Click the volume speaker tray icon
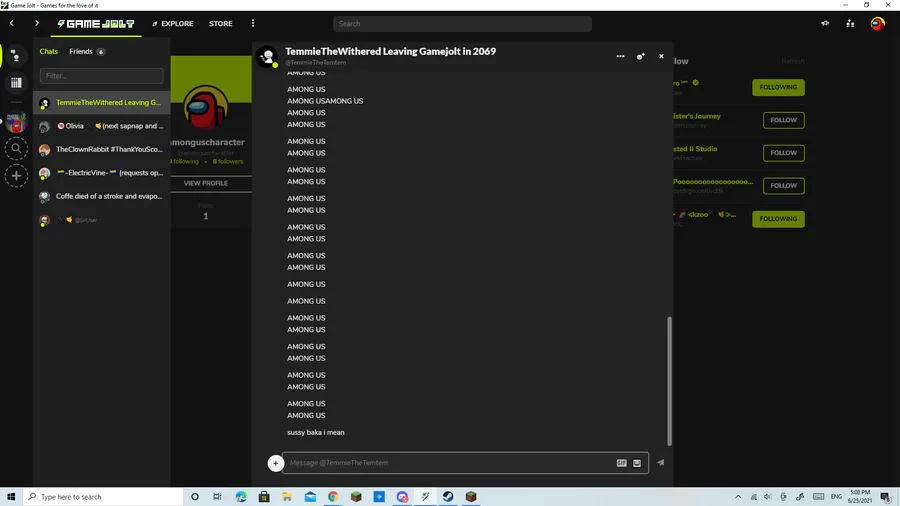900x506 pixels. 768,497
